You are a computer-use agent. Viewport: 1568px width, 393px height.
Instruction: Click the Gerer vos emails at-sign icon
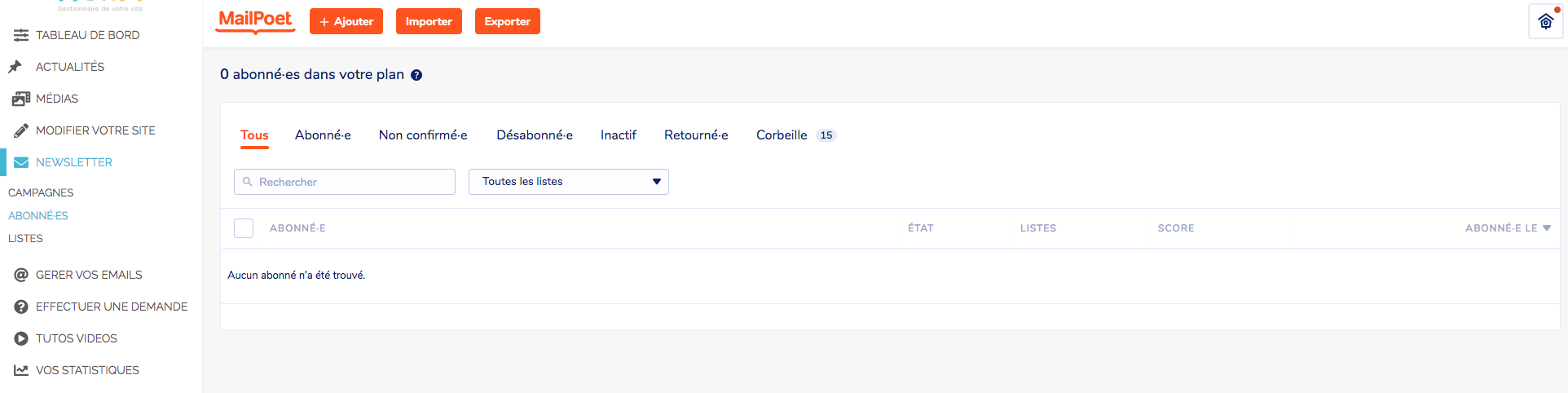21,275
